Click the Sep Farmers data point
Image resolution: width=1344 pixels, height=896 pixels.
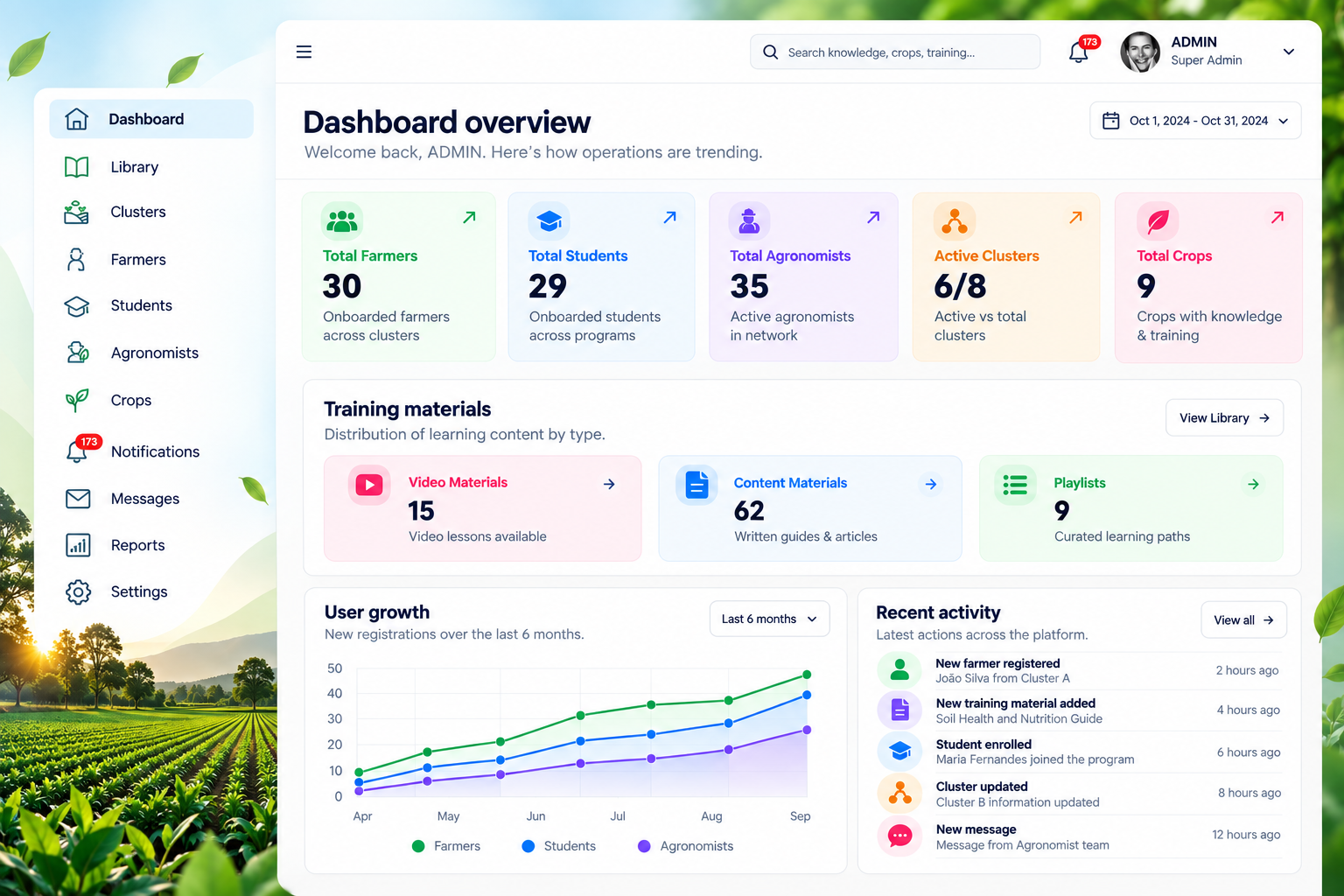807,675
